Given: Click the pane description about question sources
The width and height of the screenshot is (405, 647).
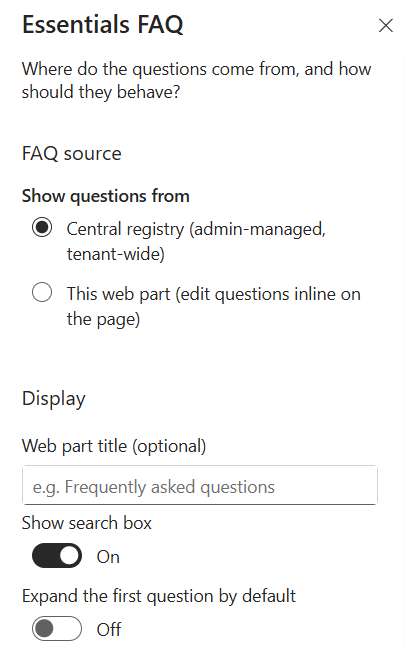Looking at the screenshot, I should click(196, 80).
